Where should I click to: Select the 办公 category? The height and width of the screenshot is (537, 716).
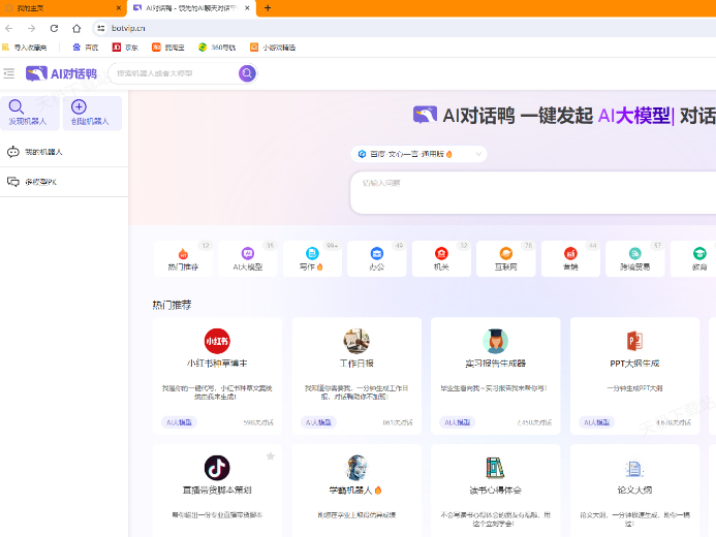coord(377,259)
